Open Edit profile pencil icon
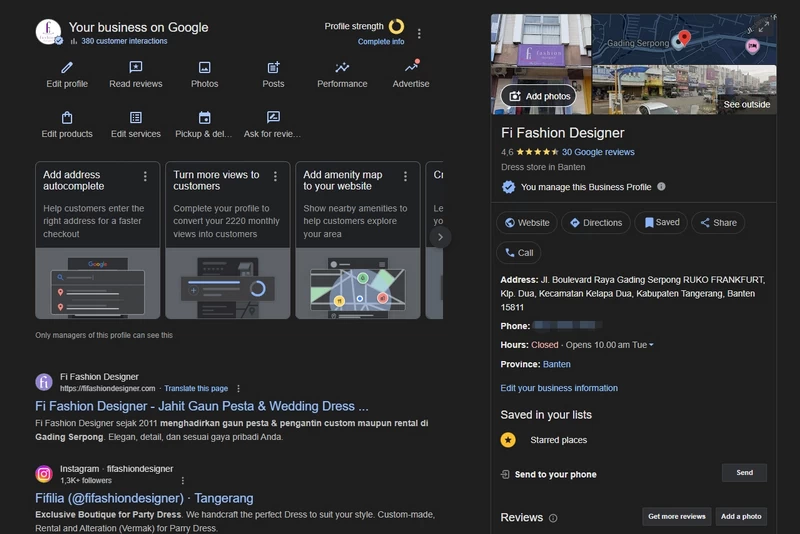The height and width of the screenshot is (534, 800). pos(67,67)
